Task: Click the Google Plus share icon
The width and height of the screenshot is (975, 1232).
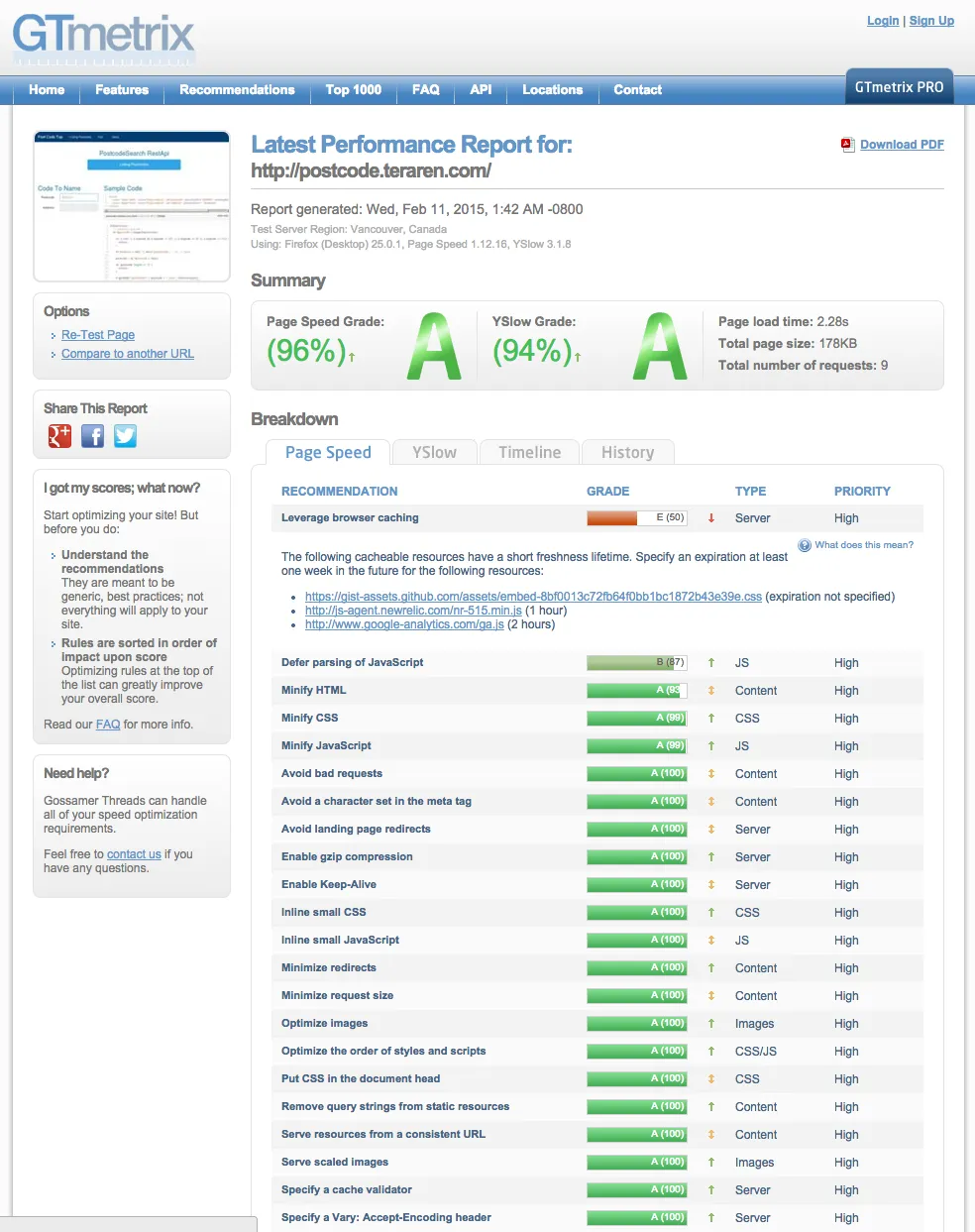Action: 60,436
